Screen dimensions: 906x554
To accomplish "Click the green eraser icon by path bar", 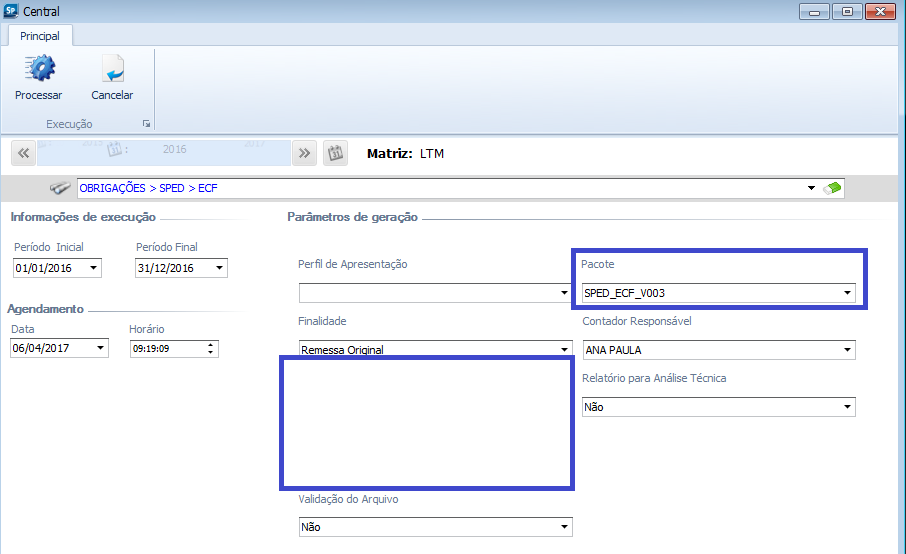I will point(833,188).
